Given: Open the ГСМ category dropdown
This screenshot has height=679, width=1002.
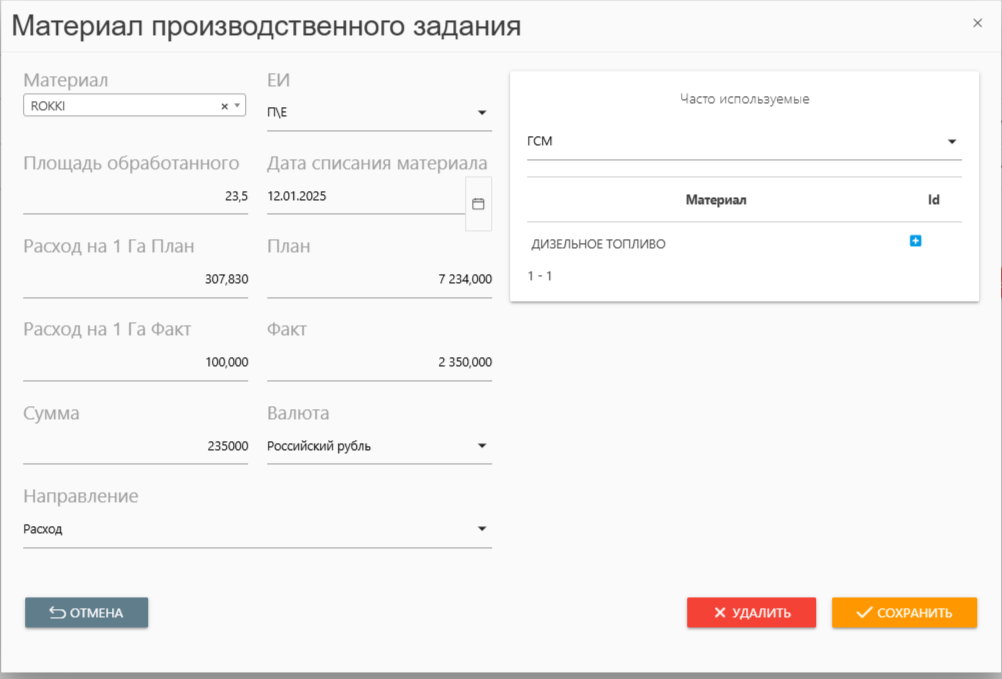Looking at the screenshot, I should pyautogui.click(x=951, y=142).
